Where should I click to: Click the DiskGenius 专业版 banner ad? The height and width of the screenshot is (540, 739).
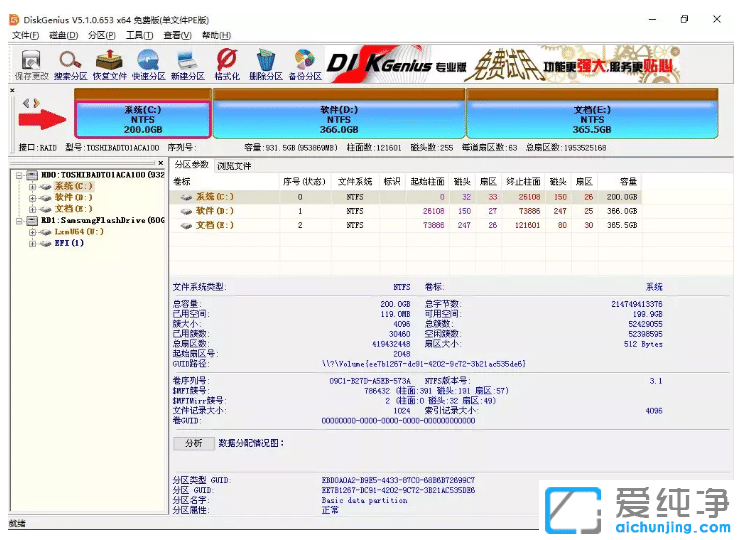(x=502, y=65)
